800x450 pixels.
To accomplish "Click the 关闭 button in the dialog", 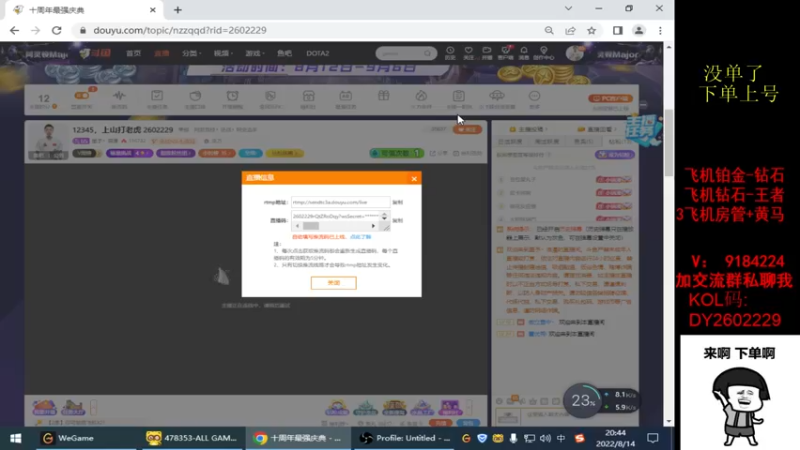I will (x=334, y=283).
